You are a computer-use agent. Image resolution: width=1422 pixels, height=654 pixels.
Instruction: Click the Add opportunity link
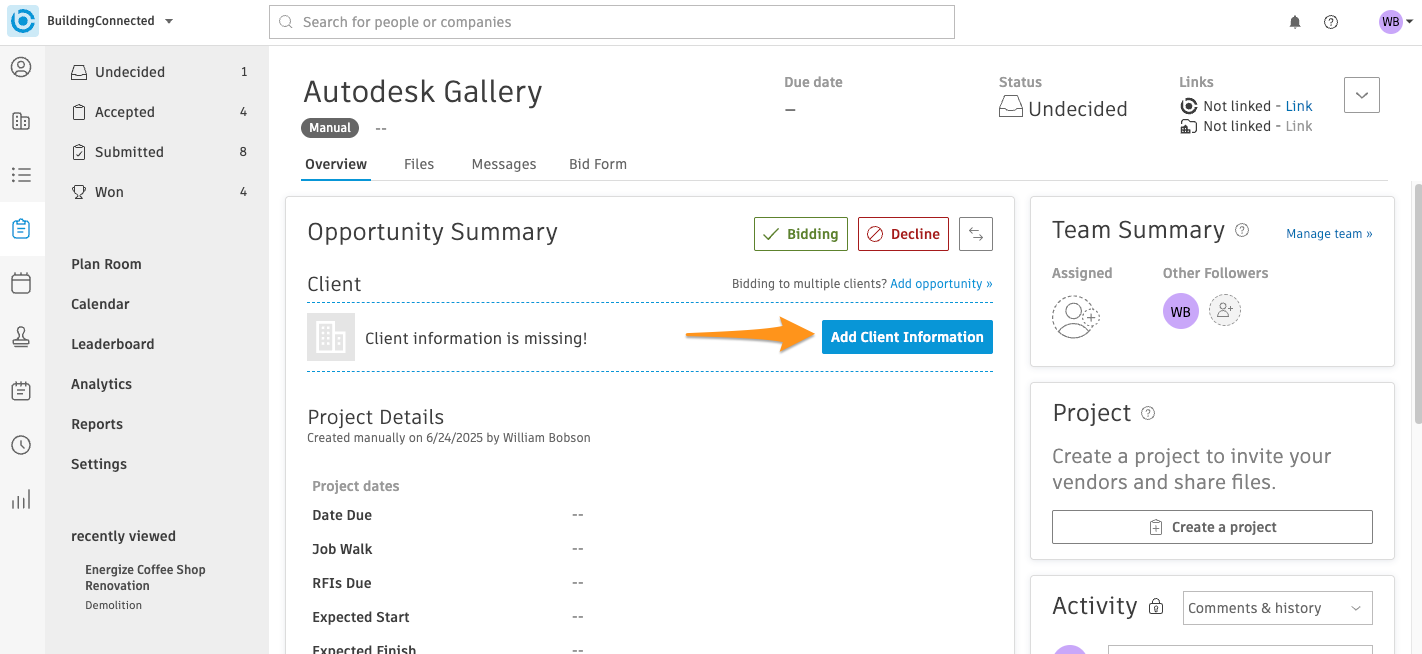[941, 284]
